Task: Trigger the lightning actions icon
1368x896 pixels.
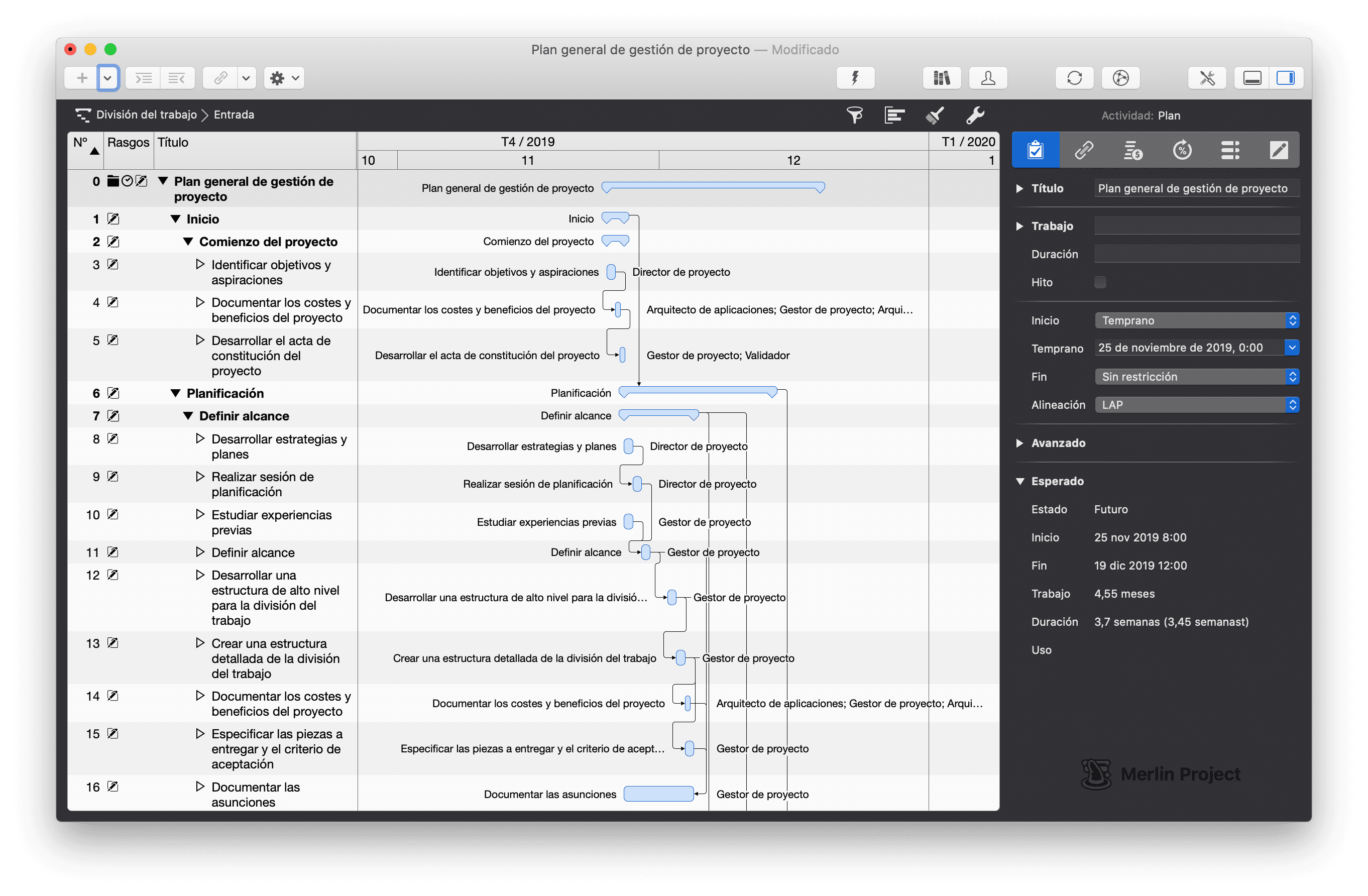Action: pos(855,77)
